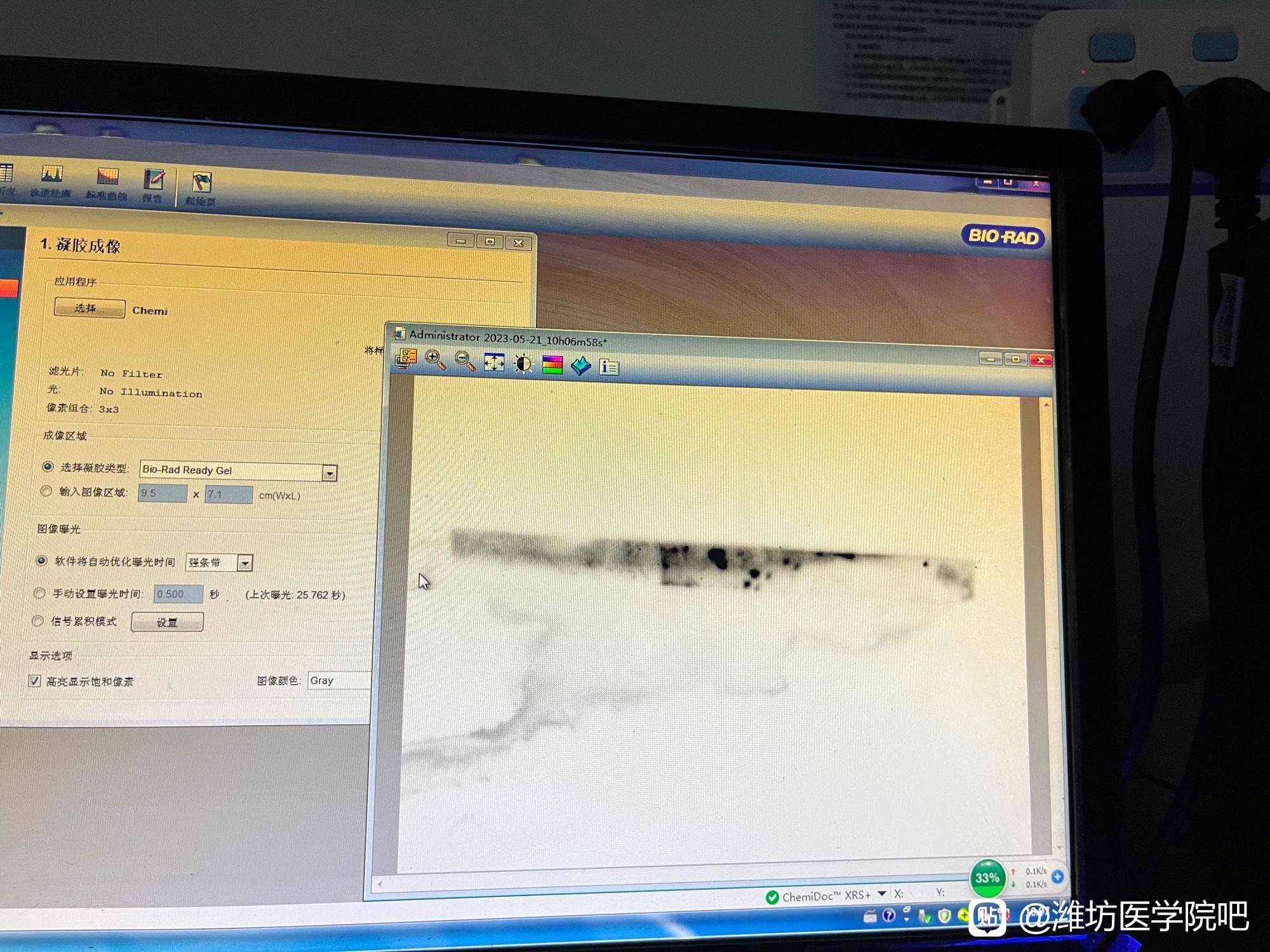This screenshot has height=952, width=1270.
Task: Select the 'enter image area' radio button
Action: tap(46, 491)
